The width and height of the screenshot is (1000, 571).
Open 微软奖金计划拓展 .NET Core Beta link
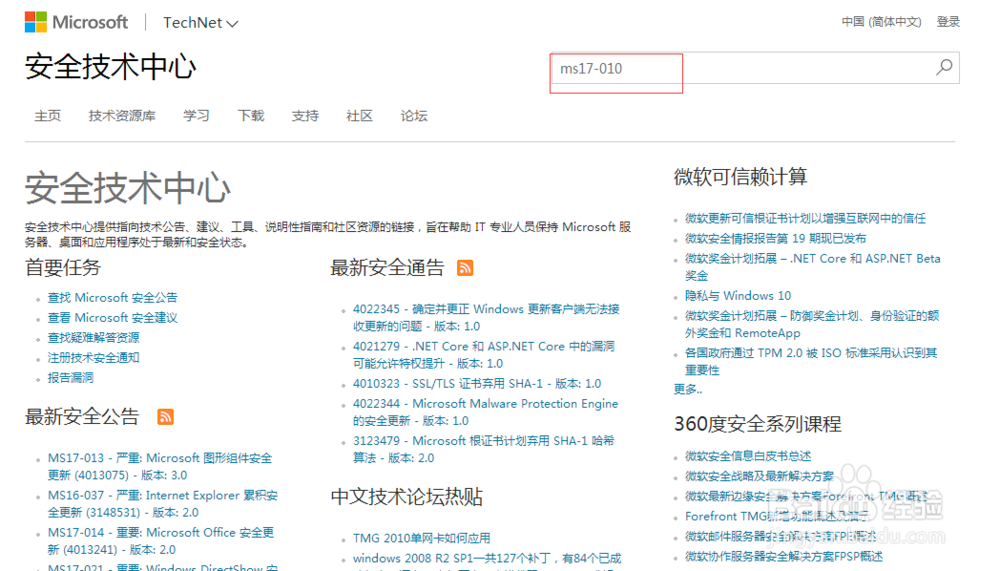click(x=813, y=267)
